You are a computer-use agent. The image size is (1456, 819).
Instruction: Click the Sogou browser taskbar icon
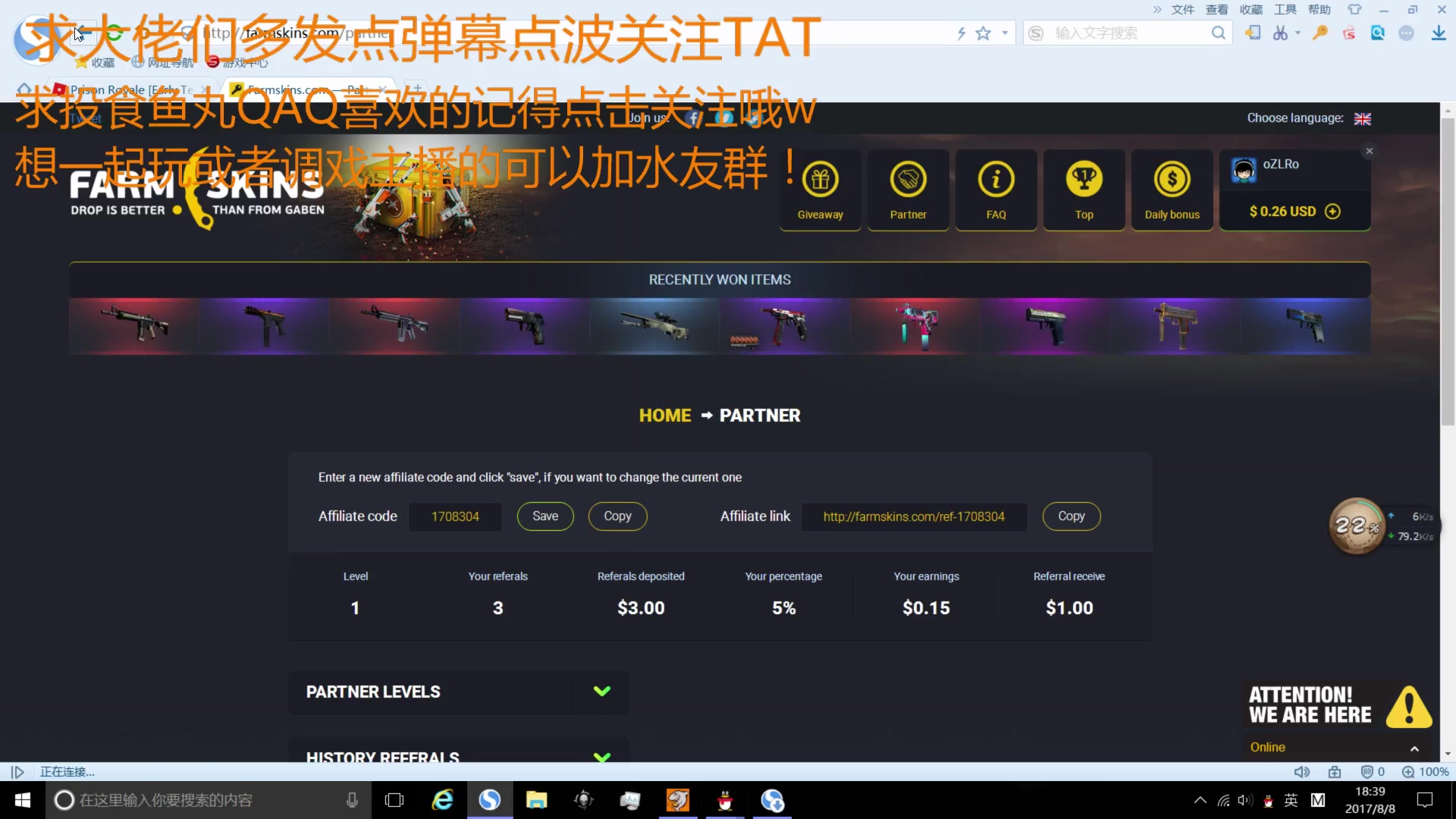[x=489, y=800]
